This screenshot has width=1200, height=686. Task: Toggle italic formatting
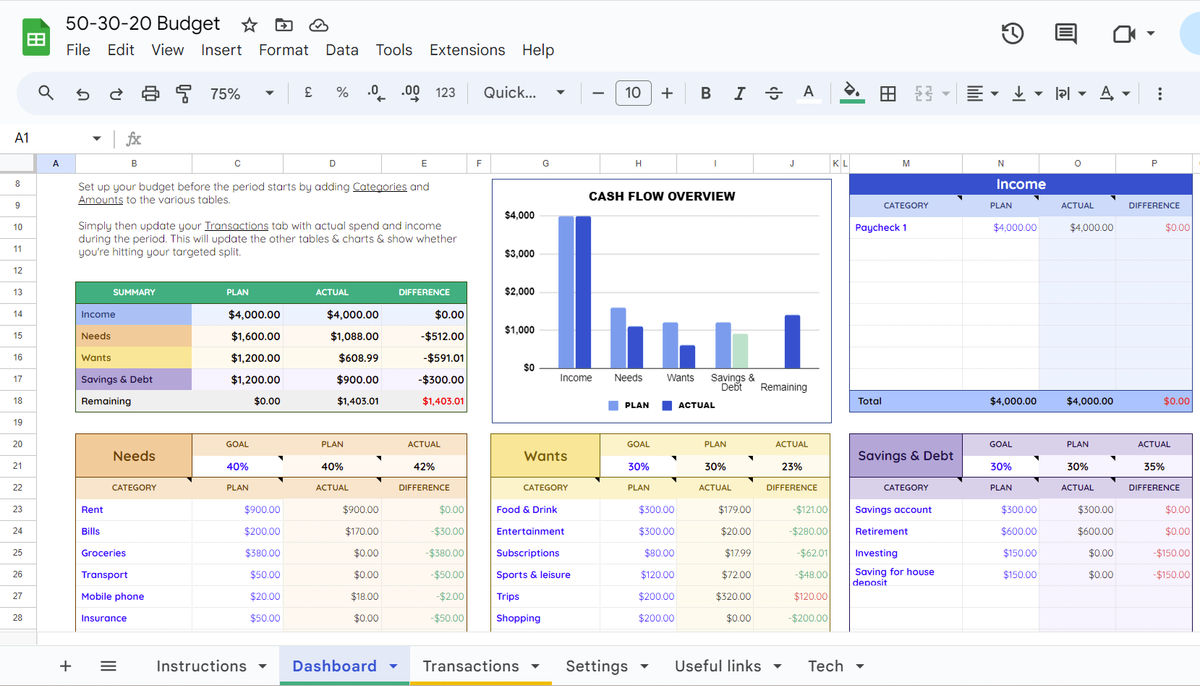(x=739, y=92)
